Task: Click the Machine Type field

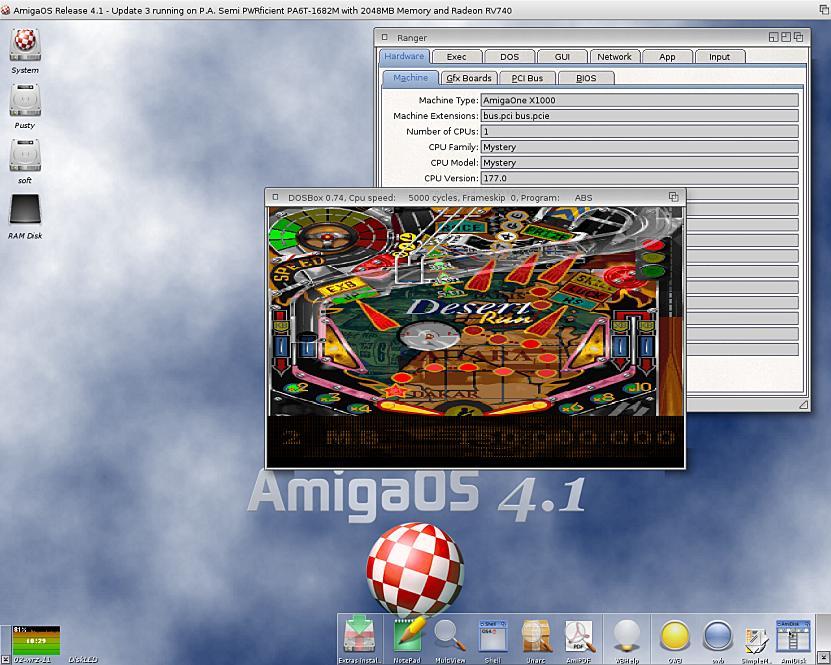Action: tap(639, 101)
